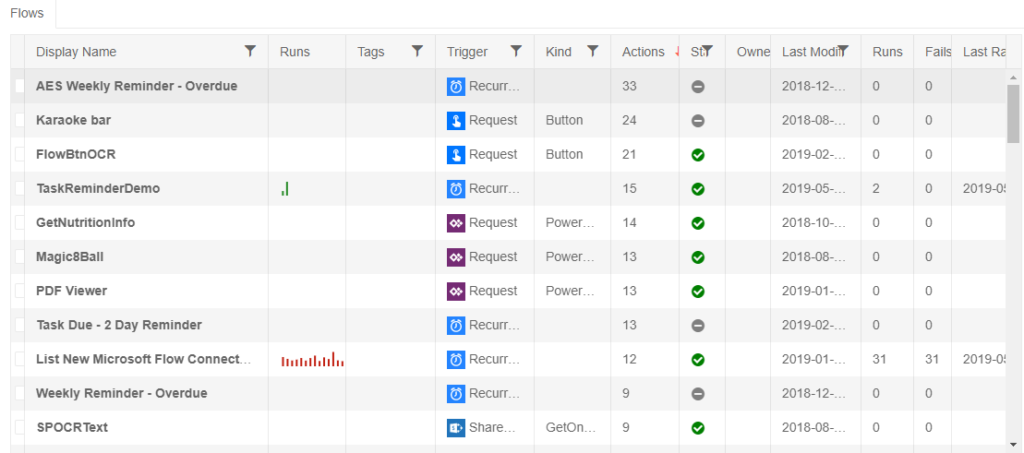This screenshot has width=1024, height=453.
Task: Click the green check status icon for FlowBtnOCR
Action: (x=698, y=155)
